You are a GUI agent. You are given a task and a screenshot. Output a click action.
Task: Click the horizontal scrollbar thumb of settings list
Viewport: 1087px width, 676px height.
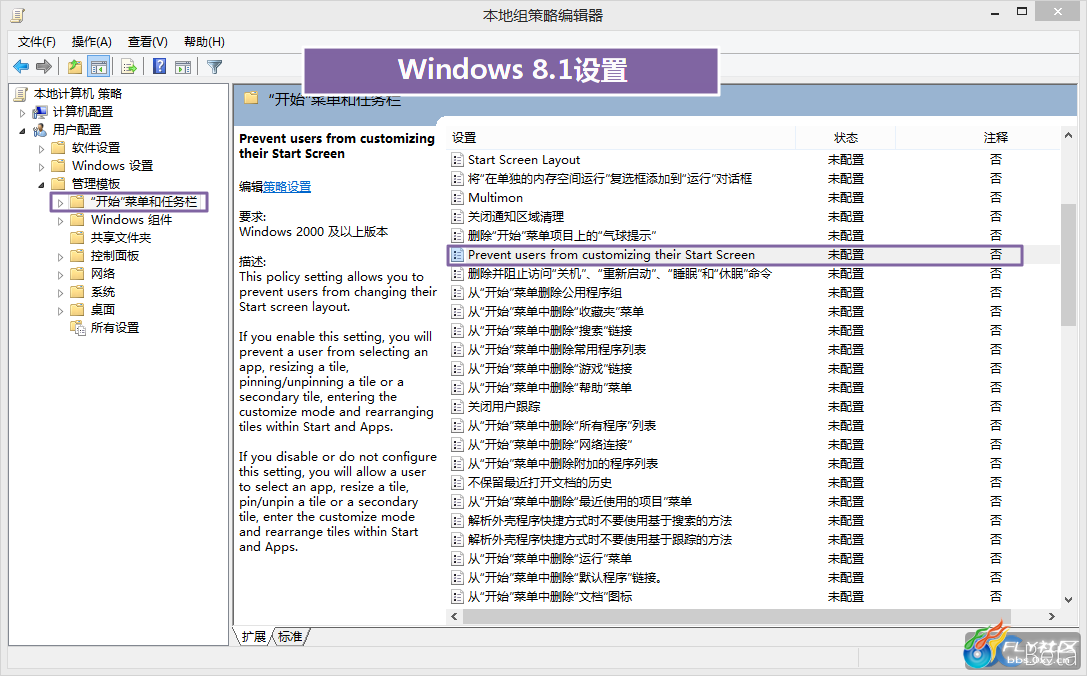point(737,616)
